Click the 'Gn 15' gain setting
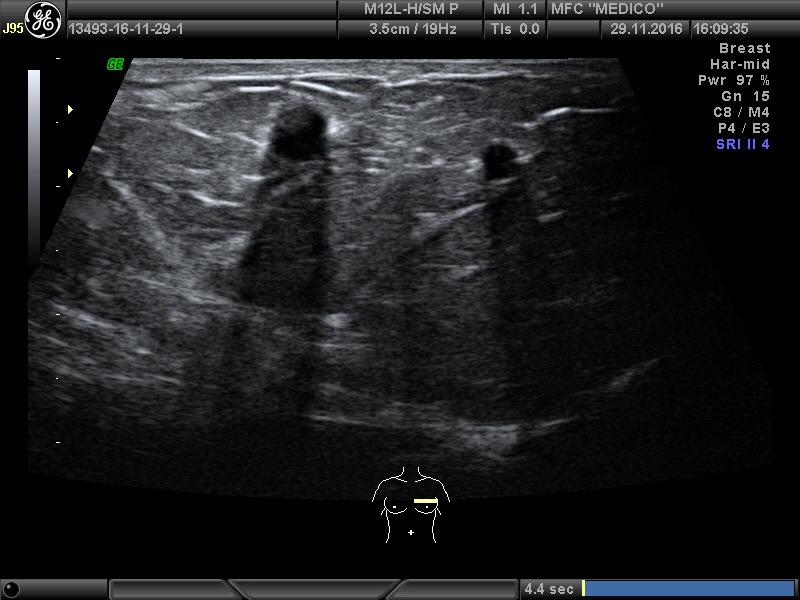 point(745,96)
